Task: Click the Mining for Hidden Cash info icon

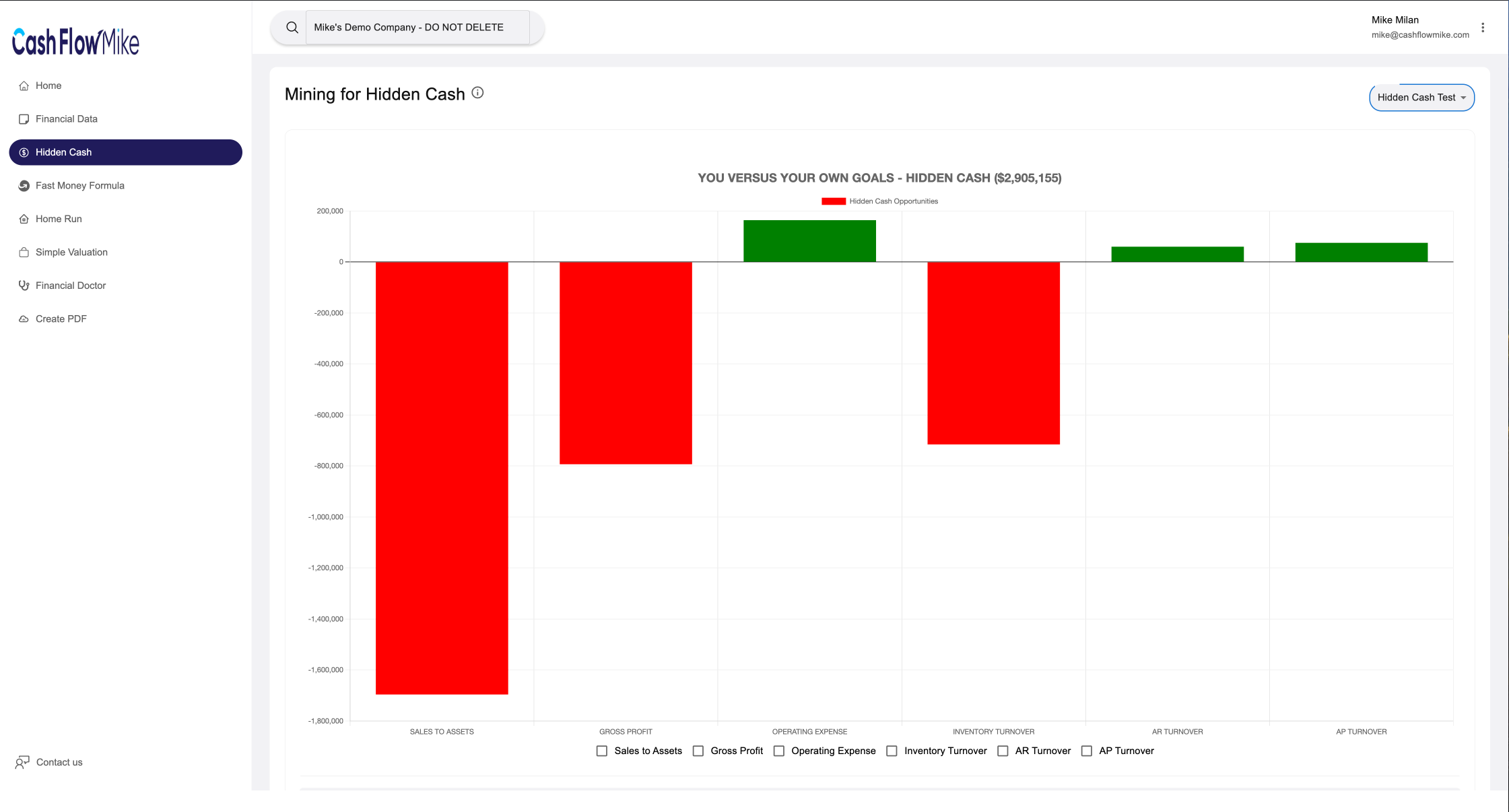Action: (x=477, y=92)
